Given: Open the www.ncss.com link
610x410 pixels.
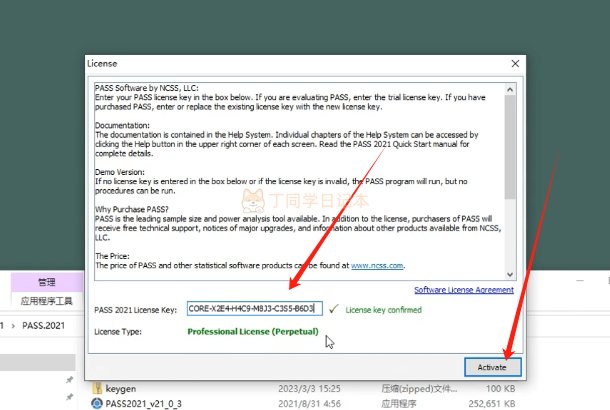Looking at the screenshot, I should point(377,265).
